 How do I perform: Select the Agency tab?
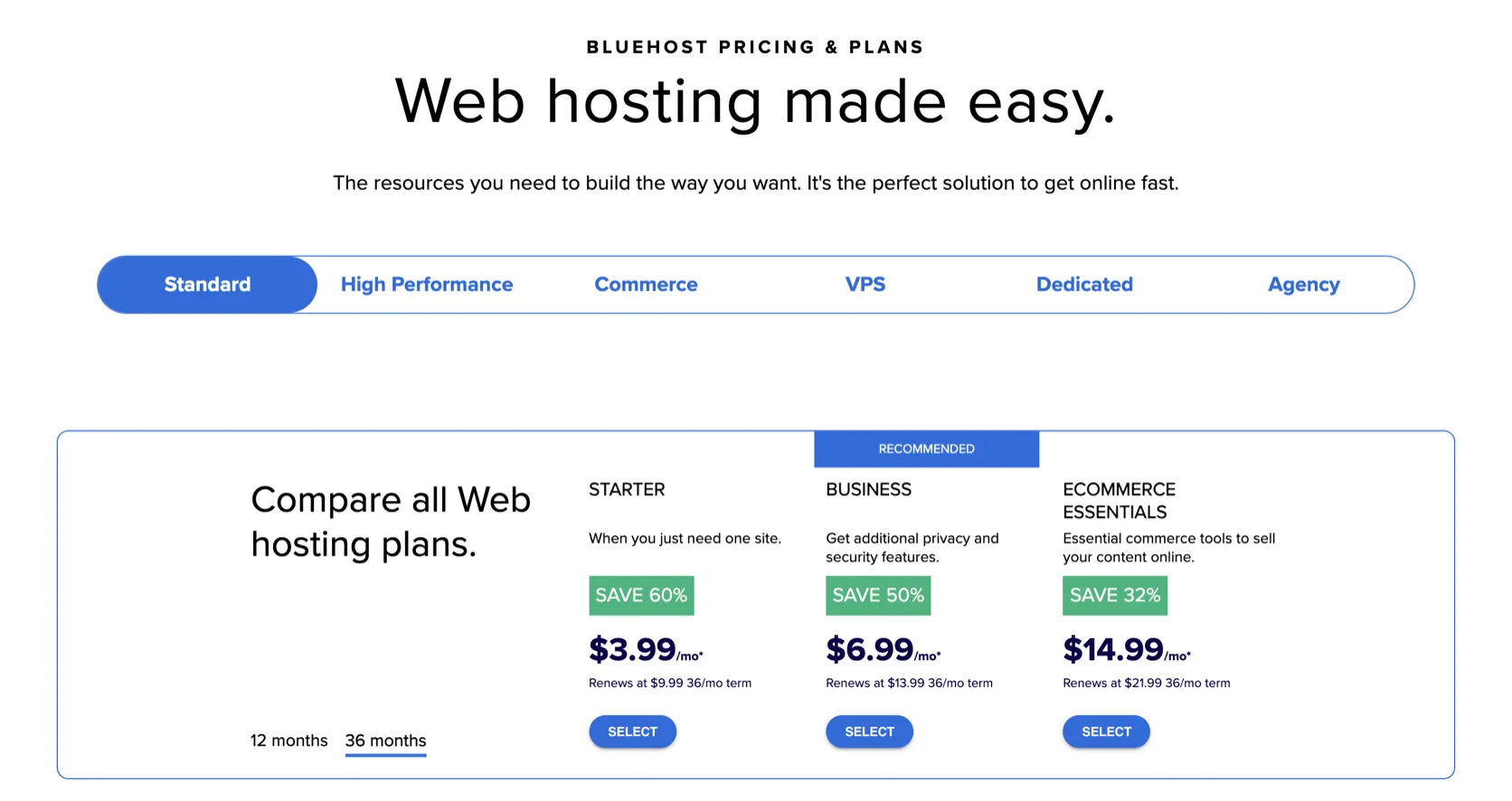point(1303,285)
